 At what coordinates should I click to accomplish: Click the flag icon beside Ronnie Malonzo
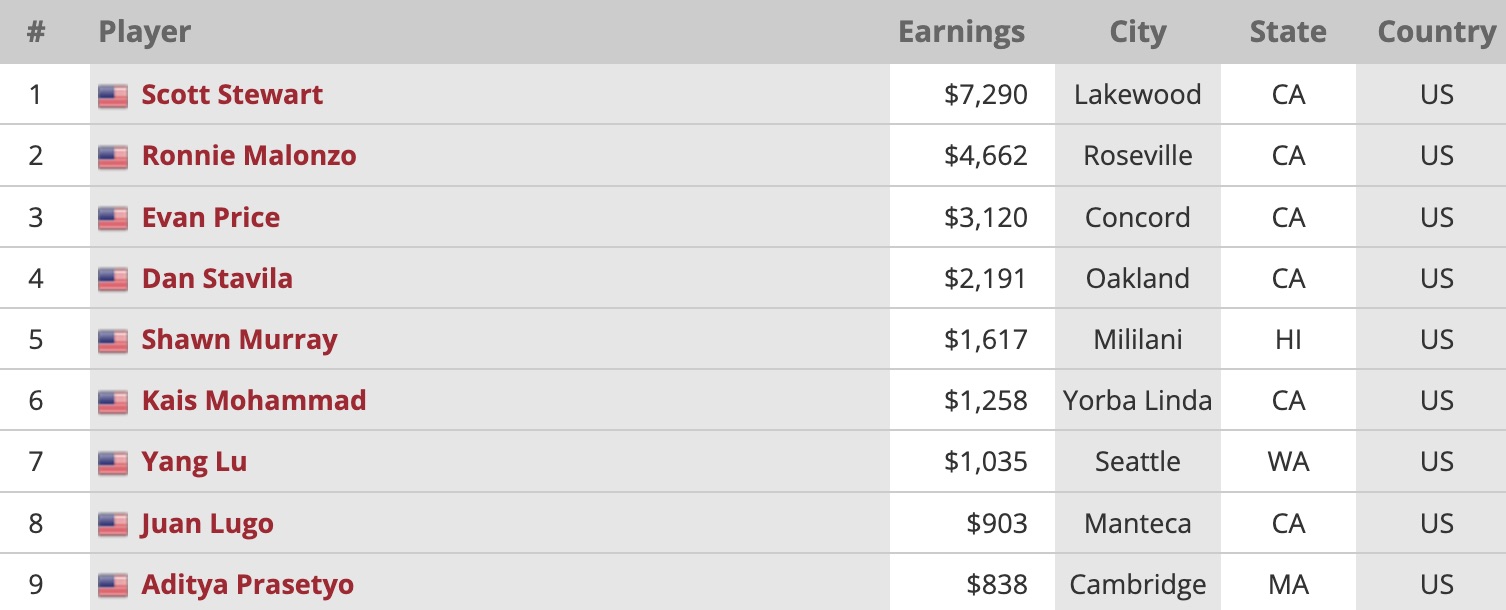(x=113, y=157)
